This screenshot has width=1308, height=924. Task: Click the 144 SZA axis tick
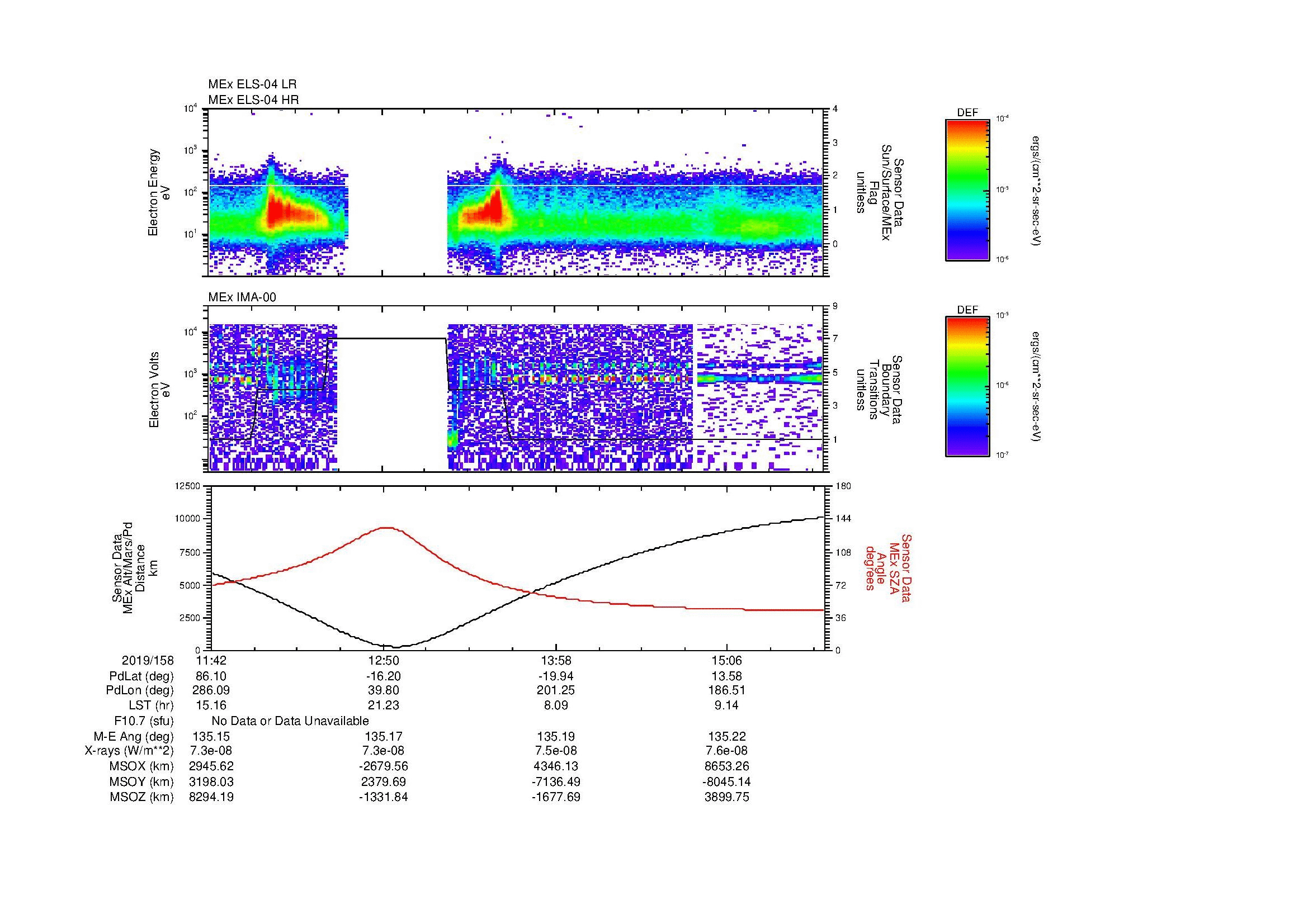pyautogui.click(x=843, y=519)
